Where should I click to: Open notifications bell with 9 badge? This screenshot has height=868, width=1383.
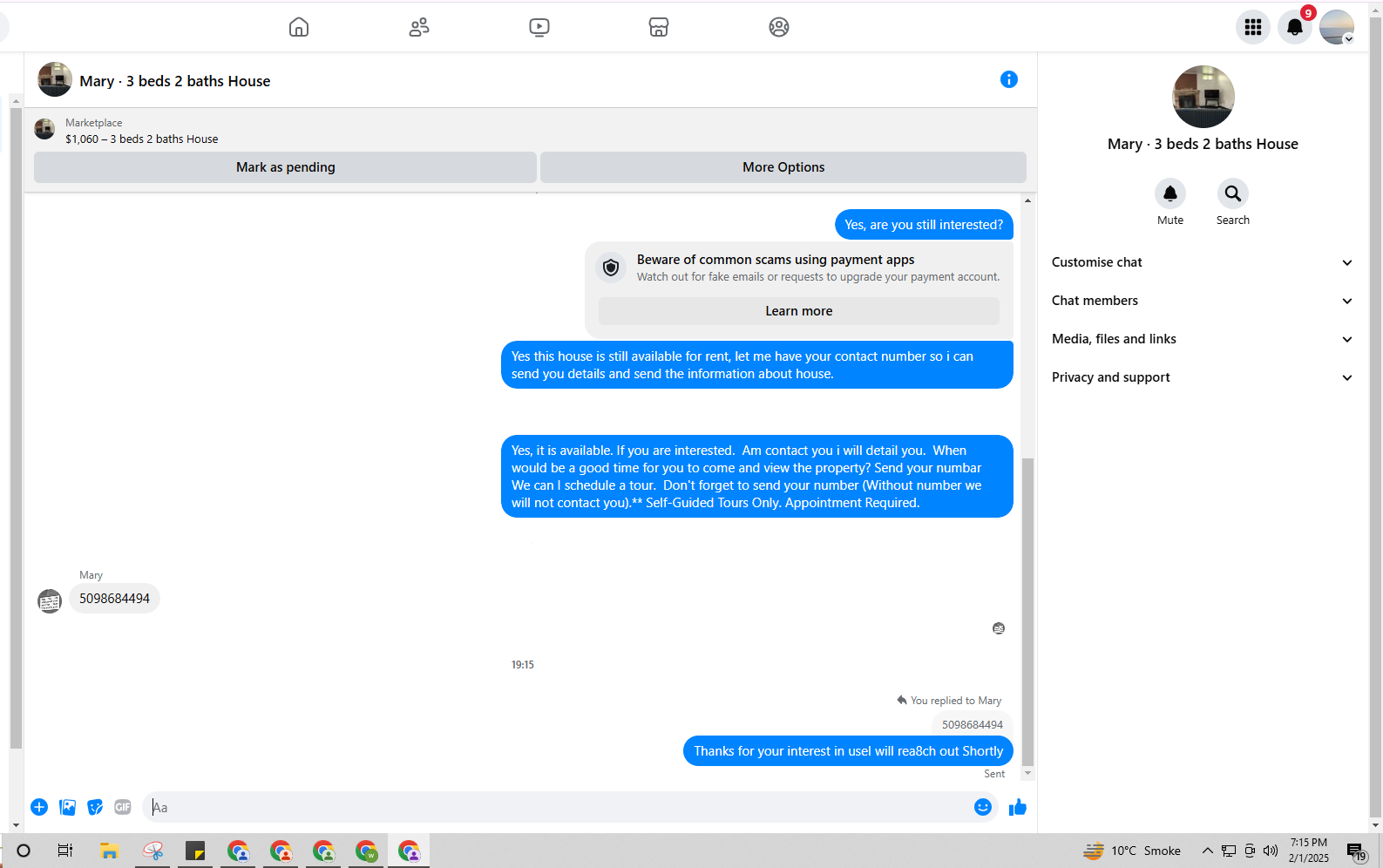pyautogui.click(x=1295, y=27)
